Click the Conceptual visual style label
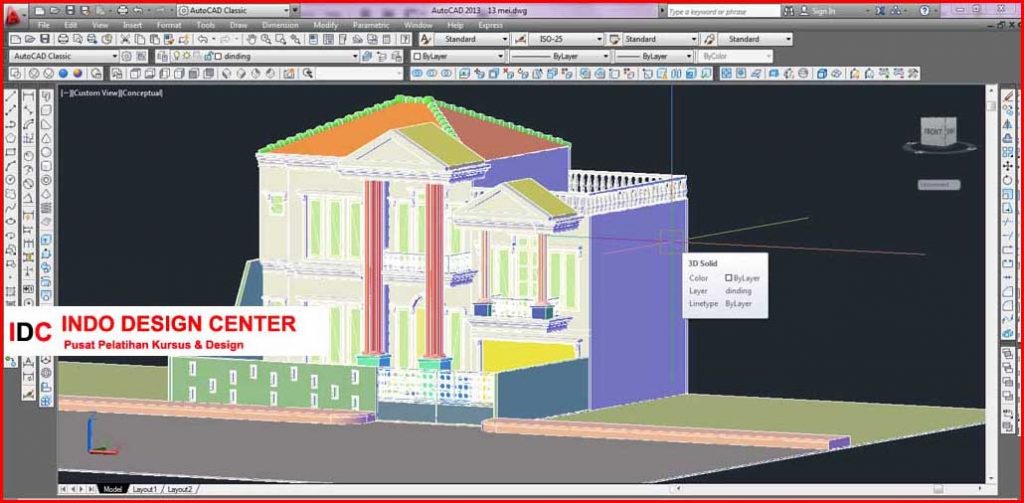This screenshot has height=503, width=1024. pyautogui.click(x=142, y=93)
